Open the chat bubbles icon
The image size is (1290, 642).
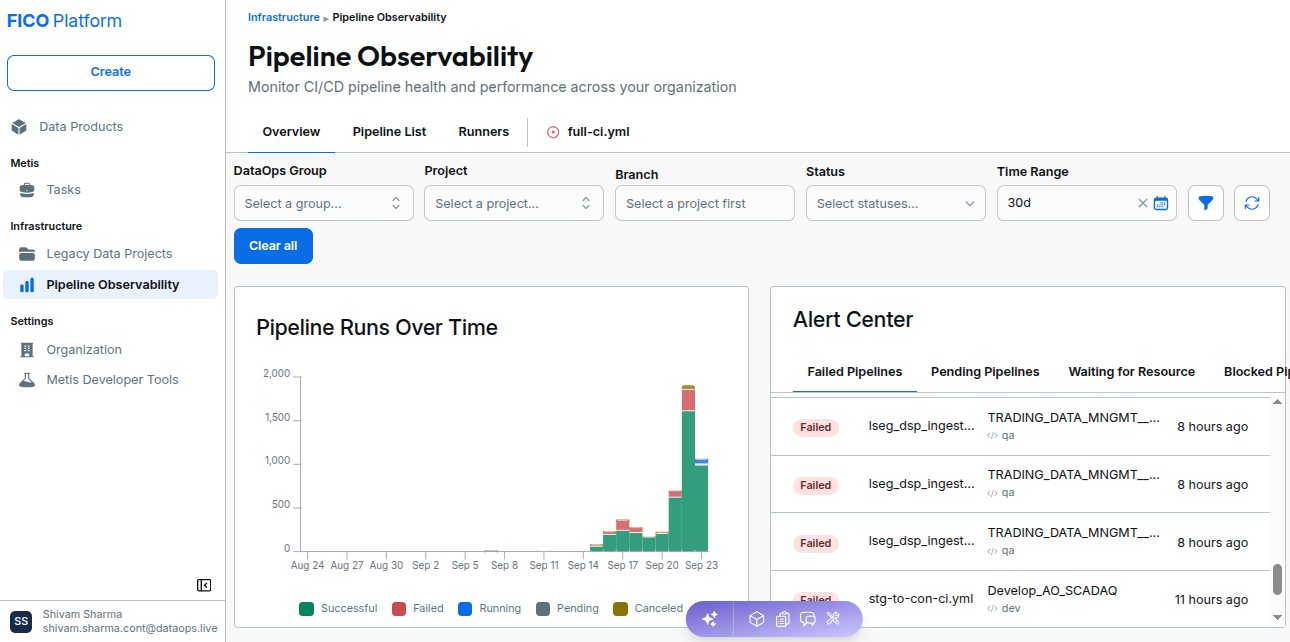coord(807,619)
